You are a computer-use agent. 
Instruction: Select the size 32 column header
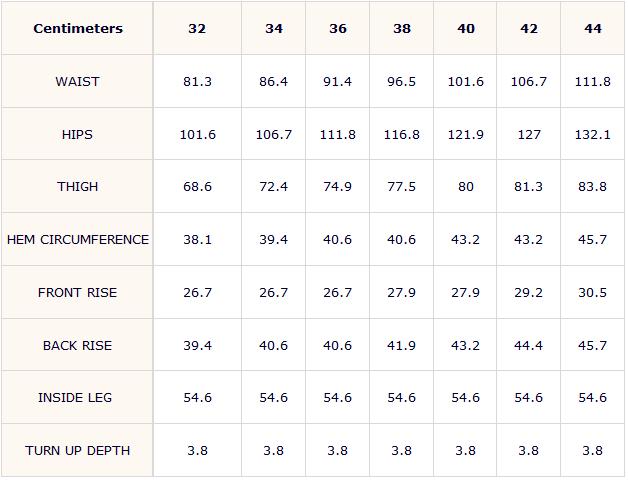(197, 28)
